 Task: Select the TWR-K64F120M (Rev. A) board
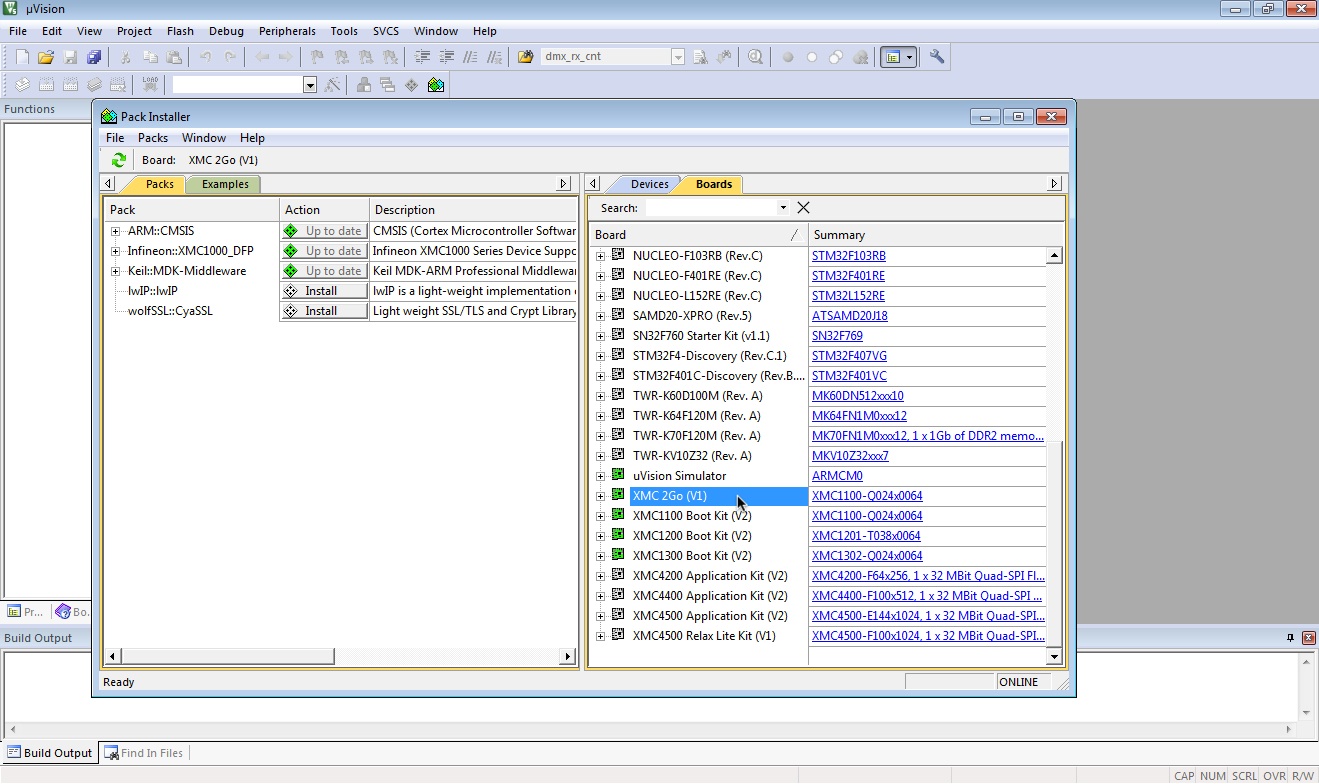(x=696, y=416)
